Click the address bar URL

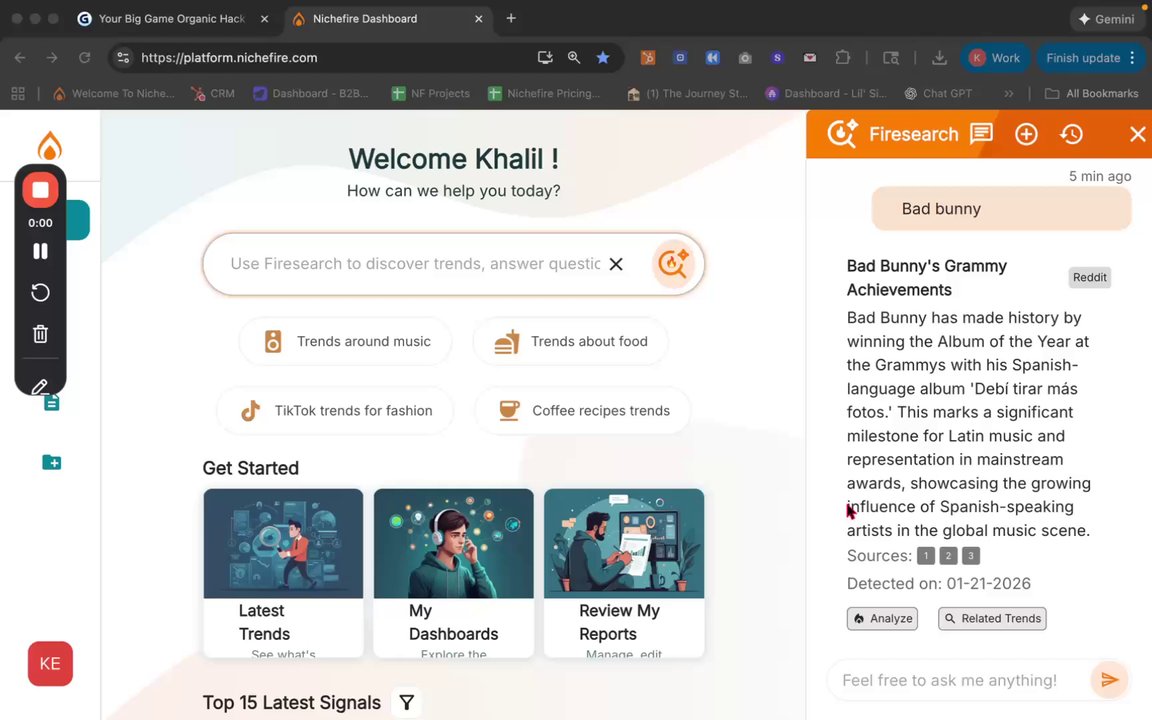[229, 57]
